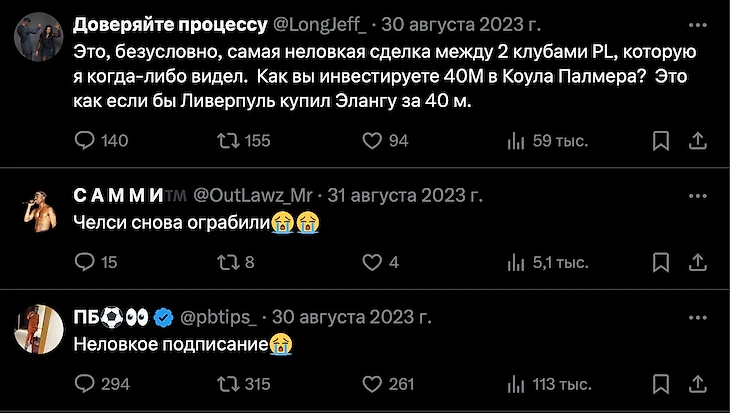Reply to the OutLawz_Mr tweet
Viewport: 730px width, 413px height.
tap(85, 262)
